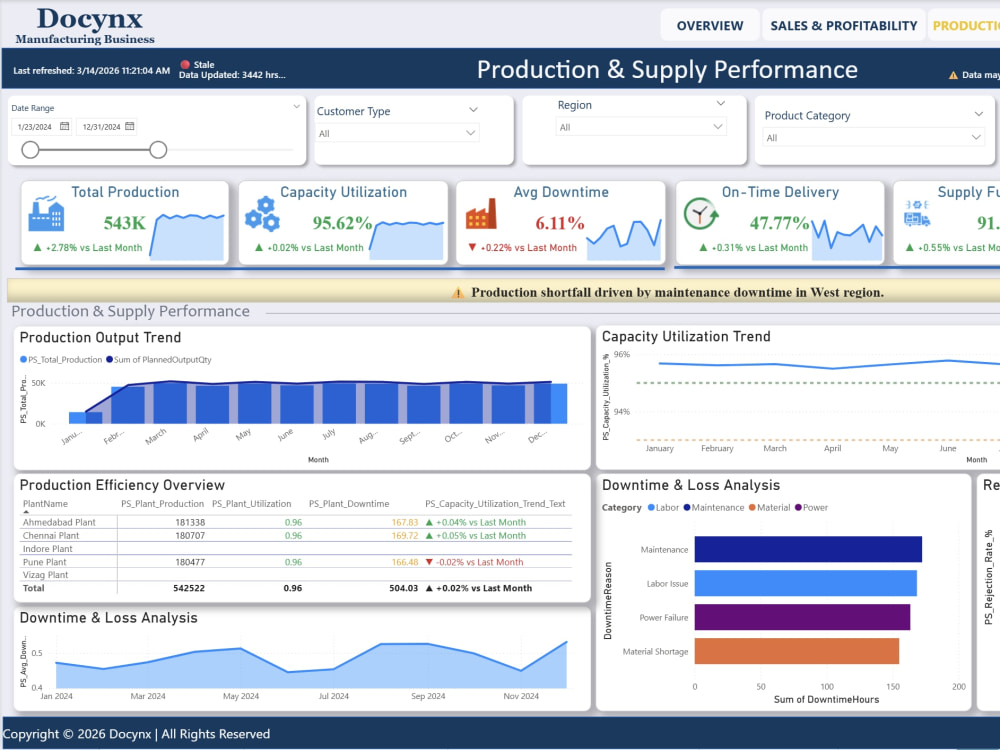Click the red down arrow in Avg Downtime card
The width and height of the screenshot is (1000, 750).
pyautogui.click(x=472, y=247)
